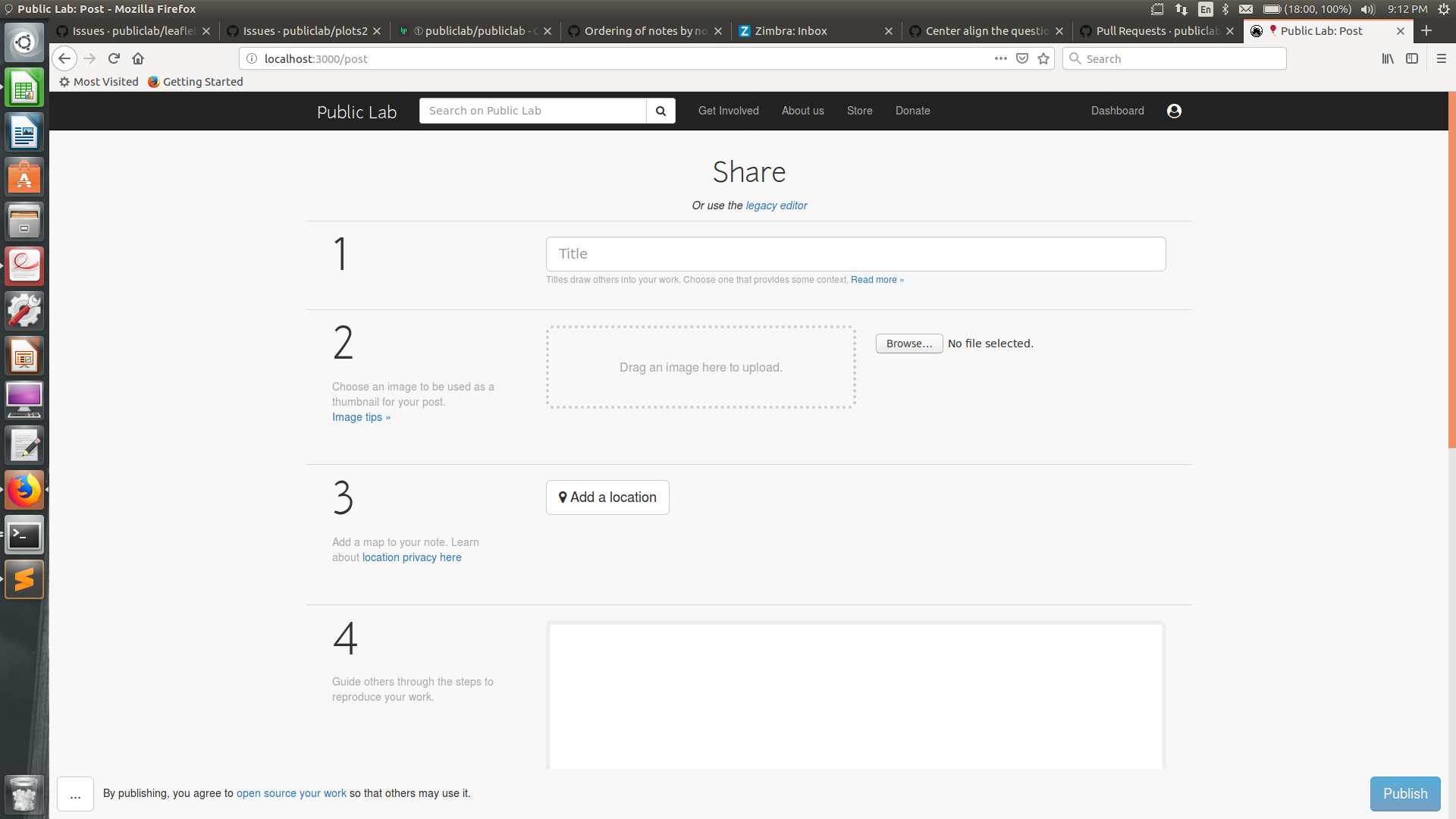Click the Publish button
The height and width of the screenshot is (819, 1456).
(1404, 793)
